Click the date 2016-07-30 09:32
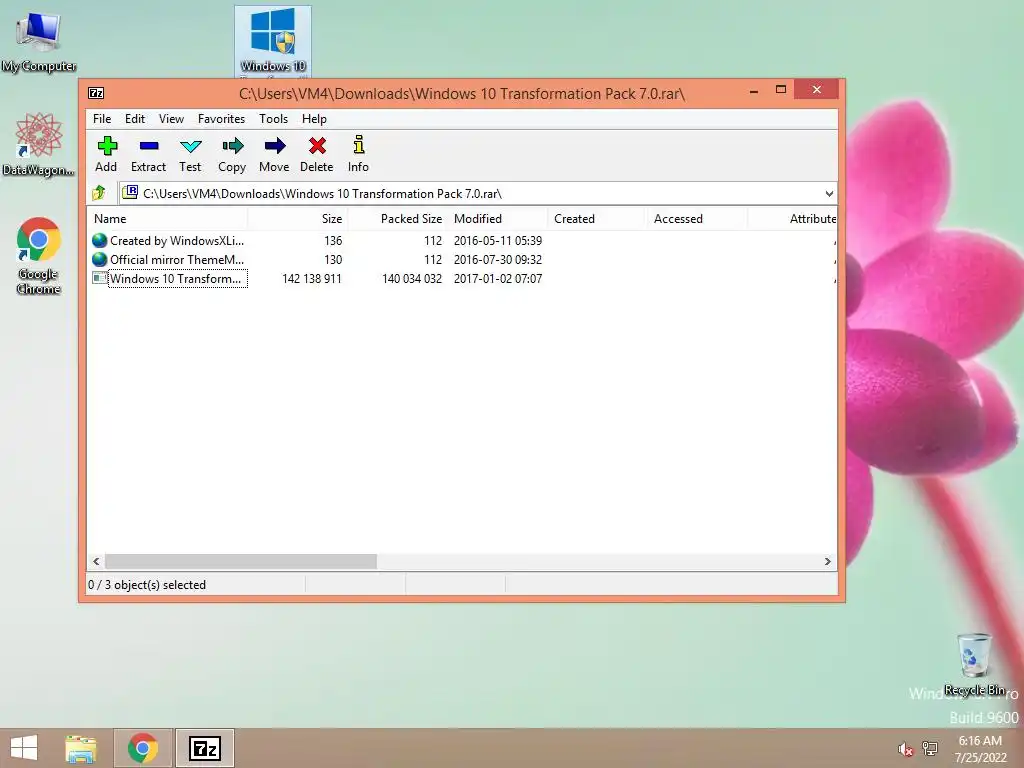 (498, 259)
